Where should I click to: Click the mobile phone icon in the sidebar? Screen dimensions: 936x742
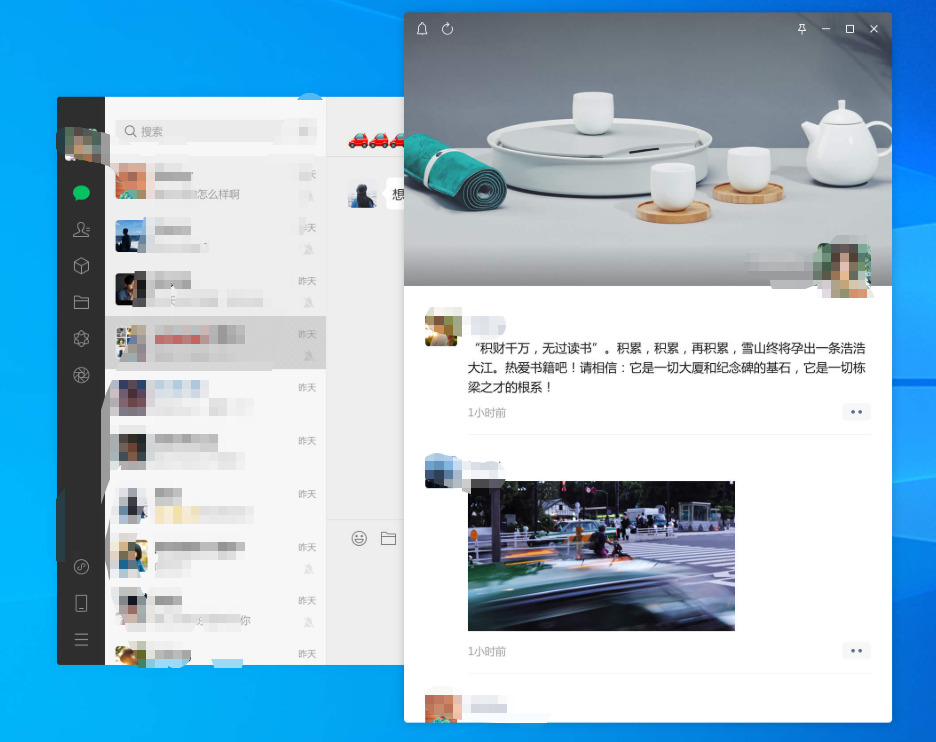pos(81,603)
